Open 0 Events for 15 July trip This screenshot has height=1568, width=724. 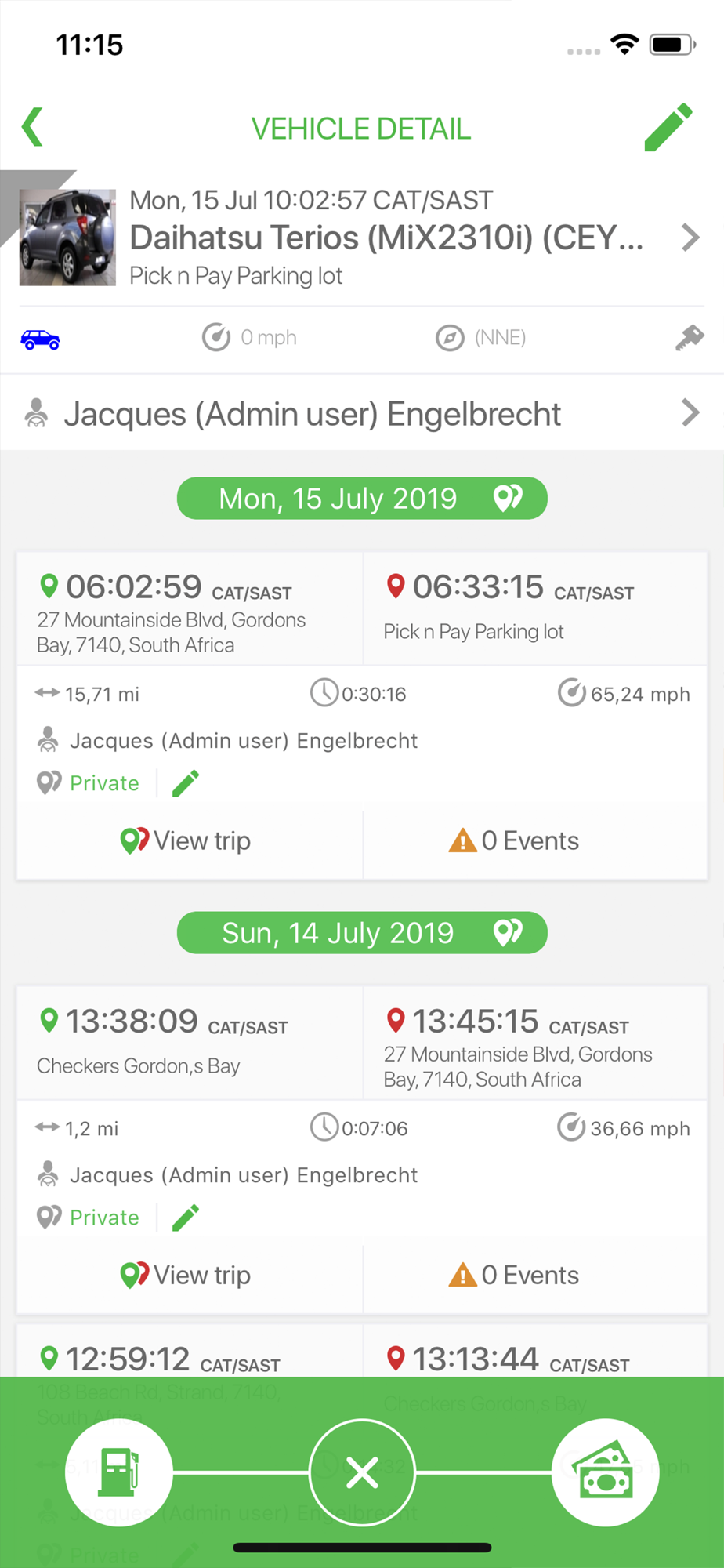pos(514,840)
